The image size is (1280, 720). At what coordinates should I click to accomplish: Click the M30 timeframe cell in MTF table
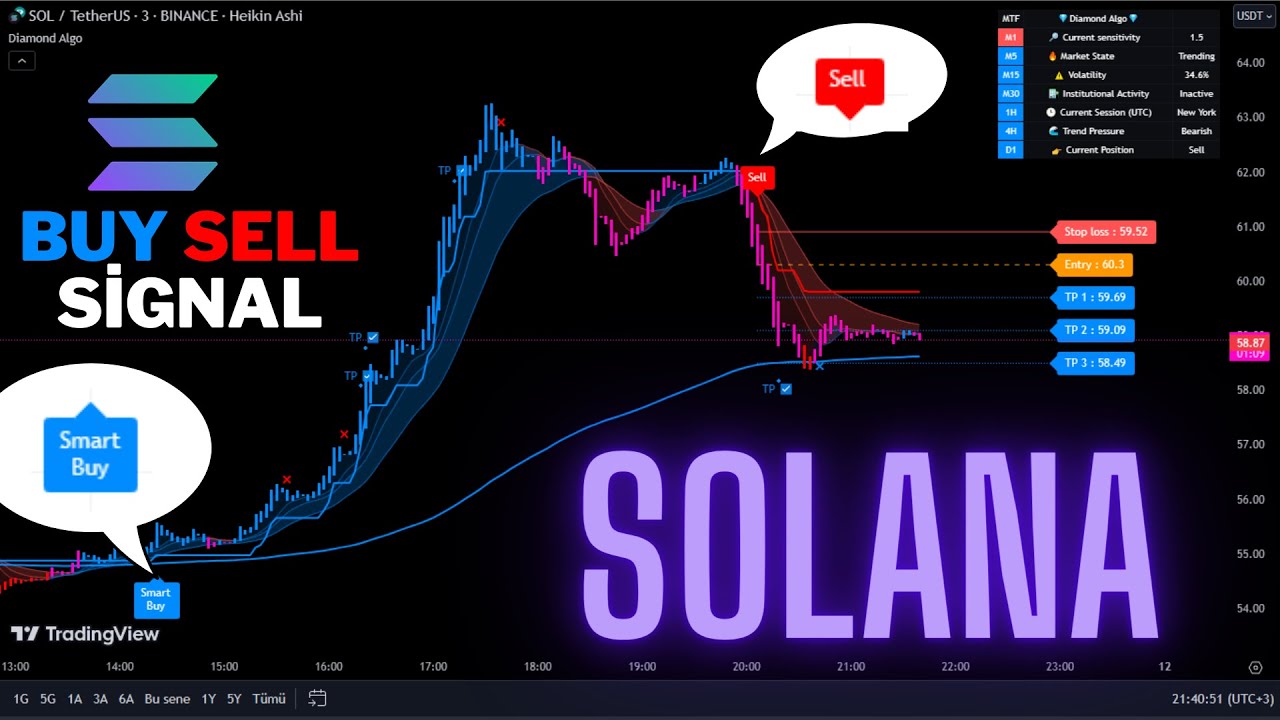point(1011,94)
